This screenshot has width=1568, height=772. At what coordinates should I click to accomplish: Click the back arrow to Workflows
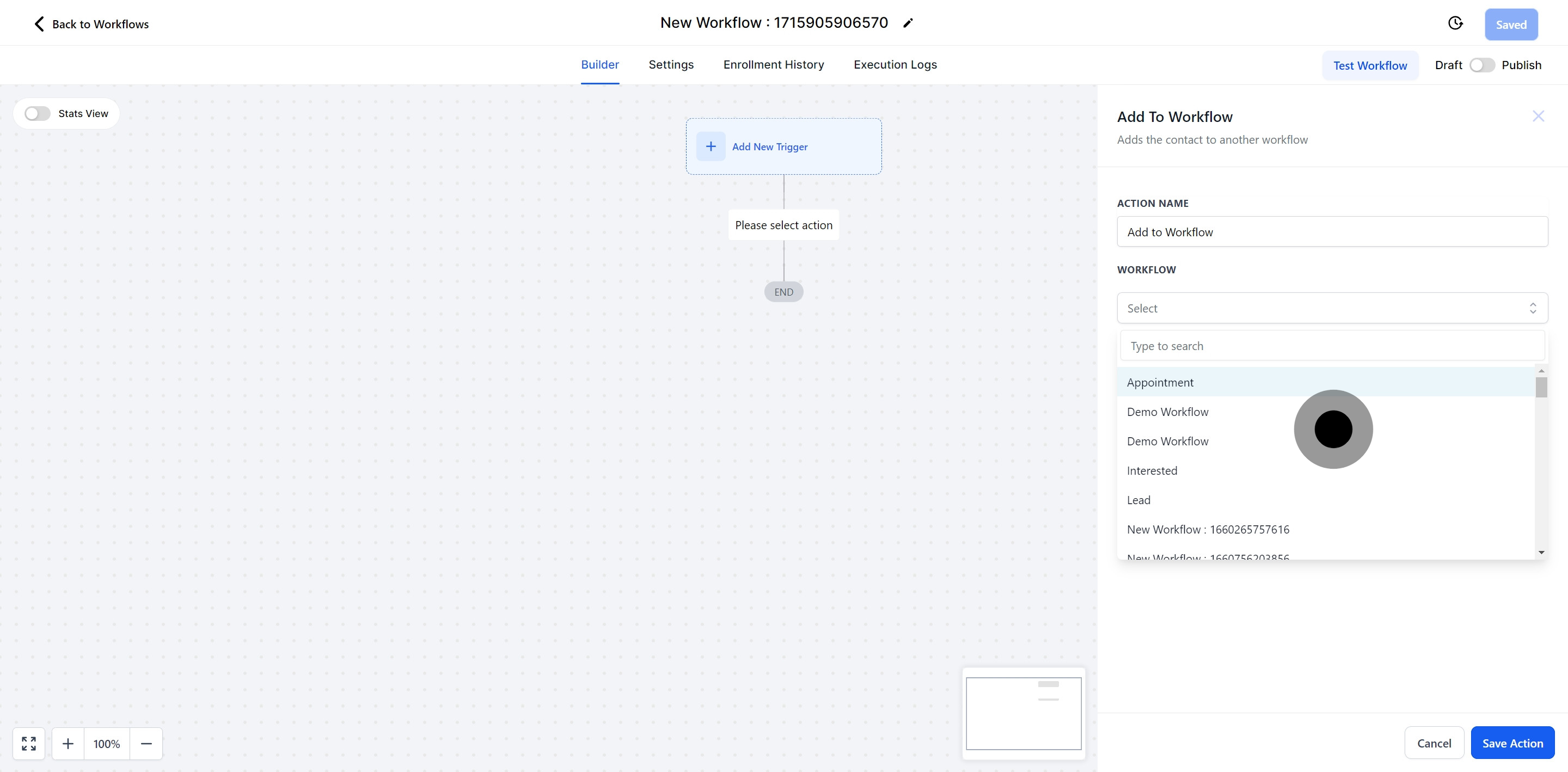coord(39,24)
